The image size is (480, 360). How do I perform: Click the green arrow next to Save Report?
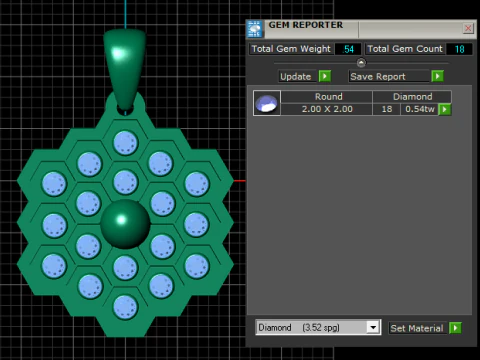click(437, 76)
